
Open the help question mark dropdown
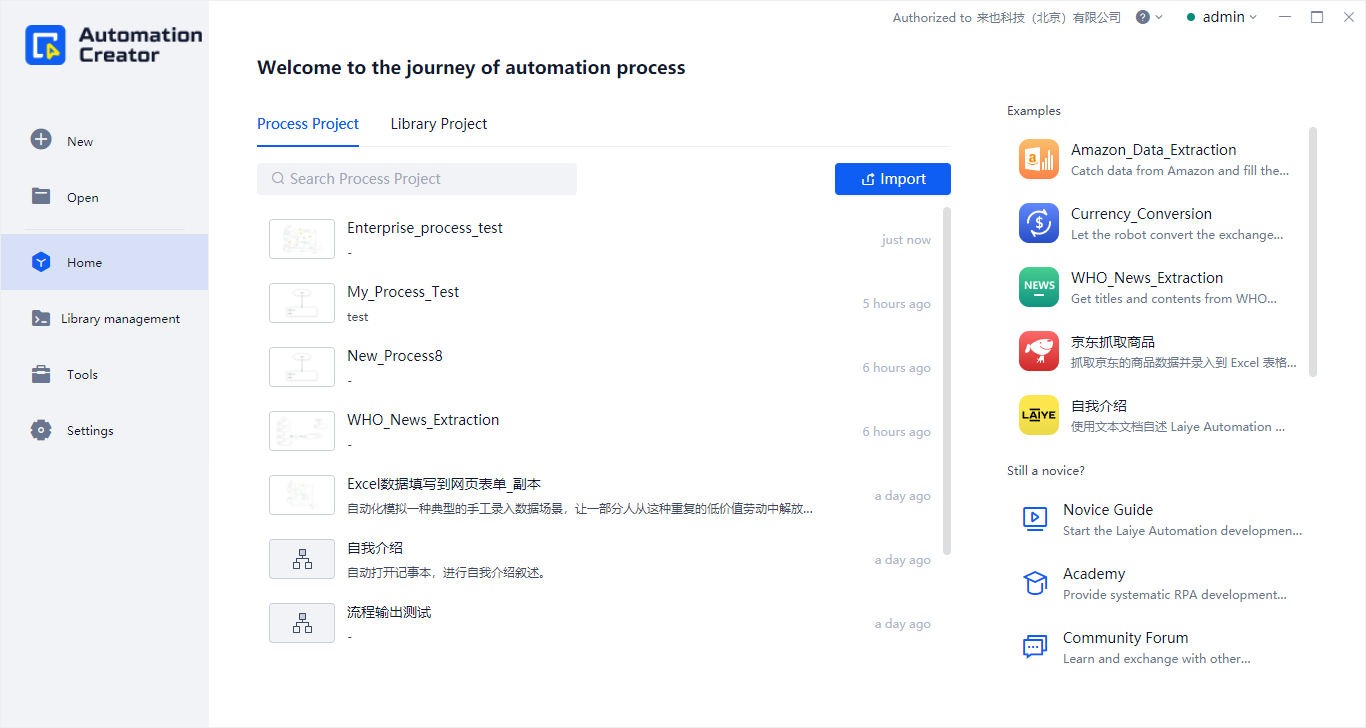coord(1145,16)
